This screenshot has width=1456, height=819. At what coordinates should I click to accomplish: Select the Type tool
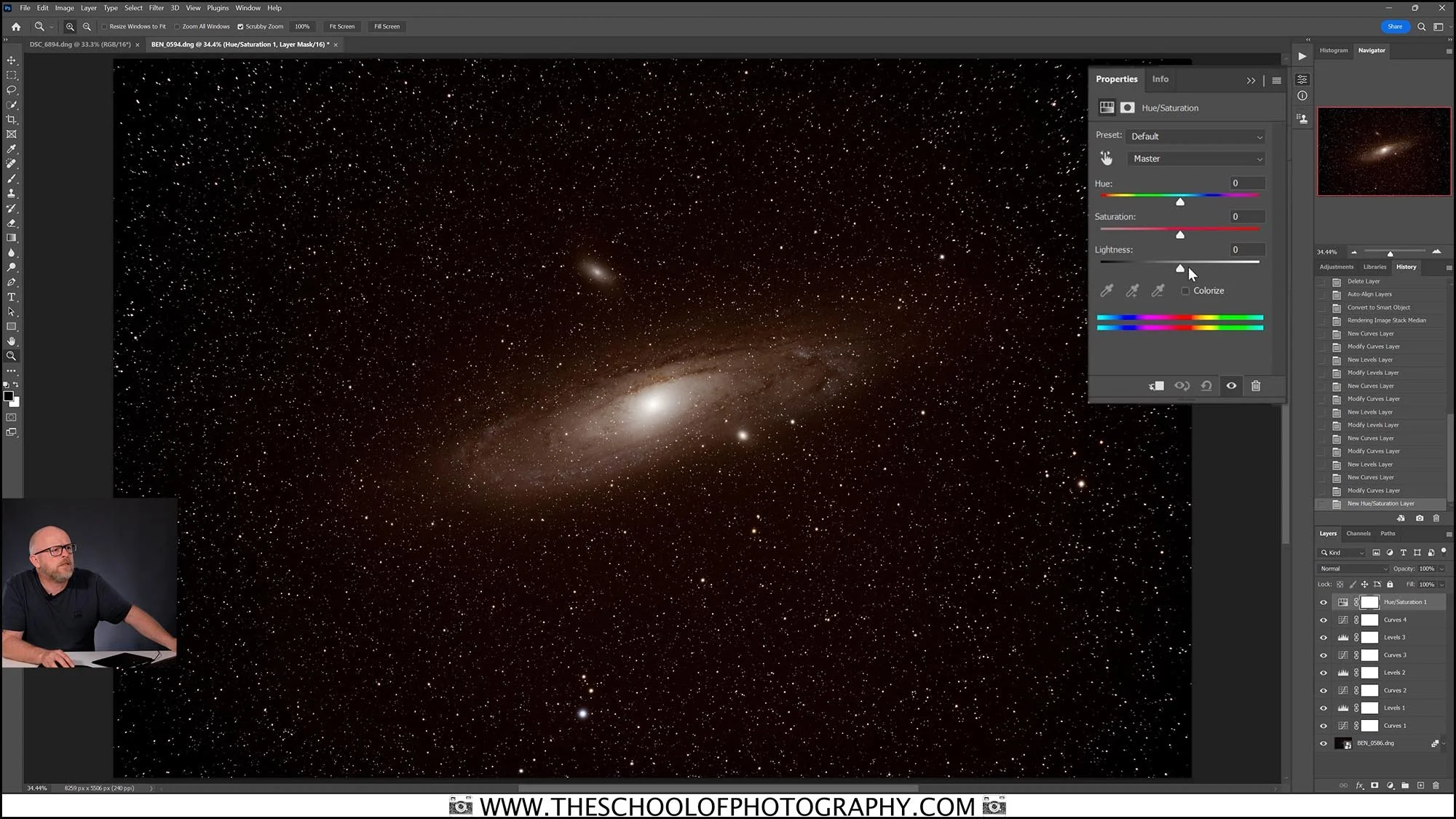click(x=11, y=296)
